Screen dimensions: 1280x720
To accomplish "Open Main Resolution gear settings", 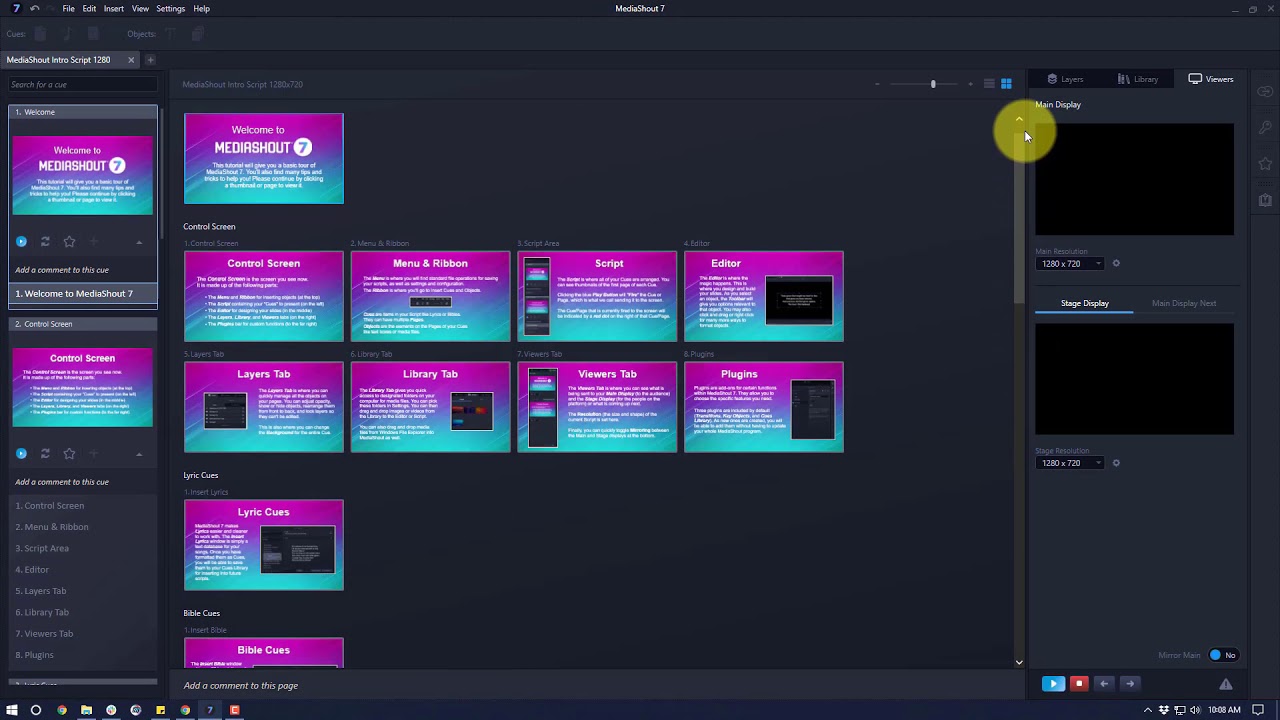I will pos(1116,264).
